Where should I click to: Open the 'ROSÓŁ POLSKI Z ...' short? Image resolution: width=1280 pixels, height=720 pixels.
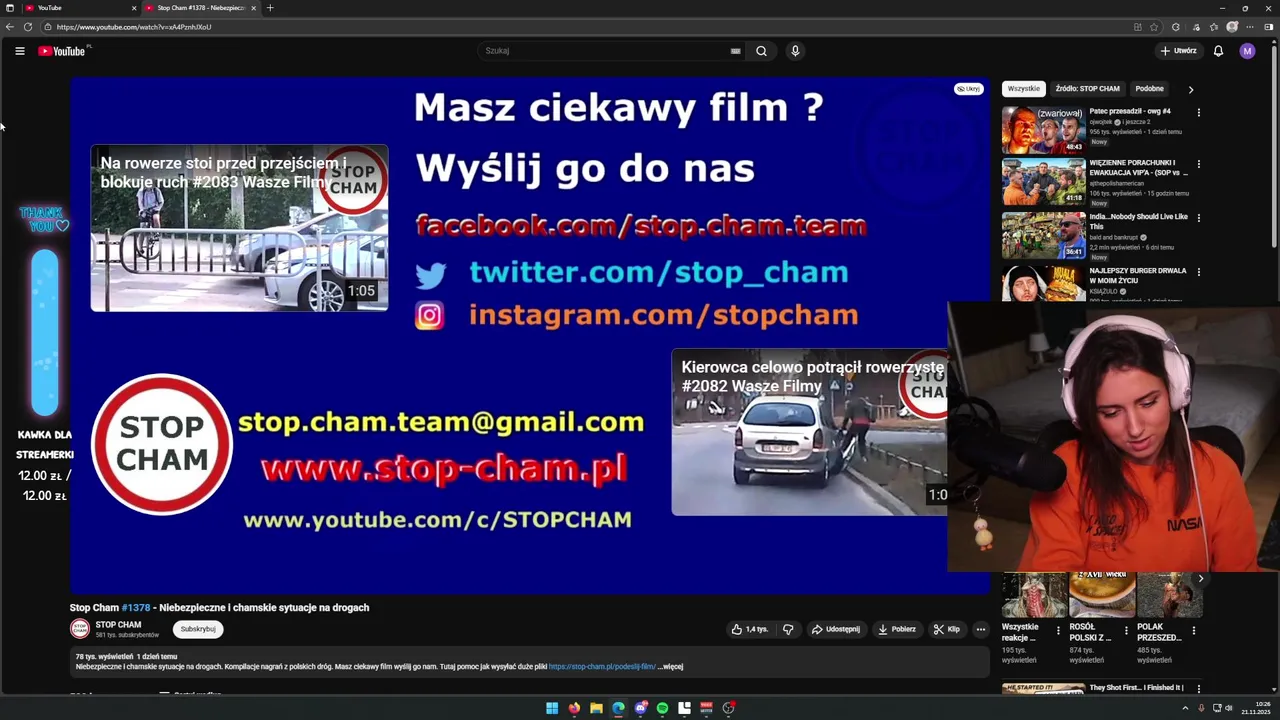pos(1102,595)
